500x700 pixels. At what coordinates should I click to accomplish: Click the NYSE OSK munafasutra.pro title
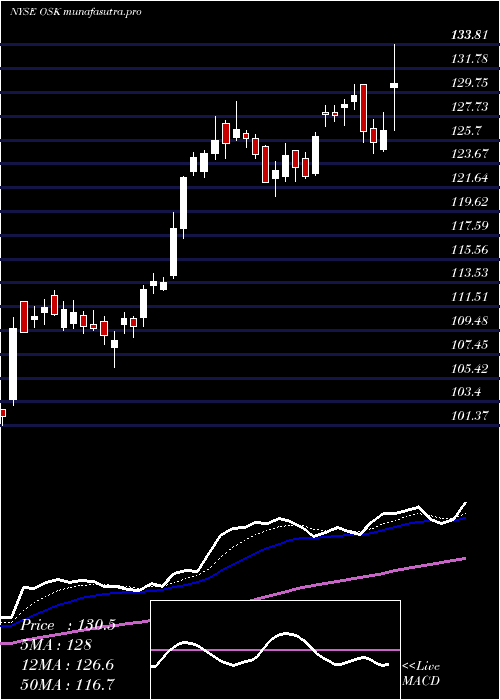(75, 12)
